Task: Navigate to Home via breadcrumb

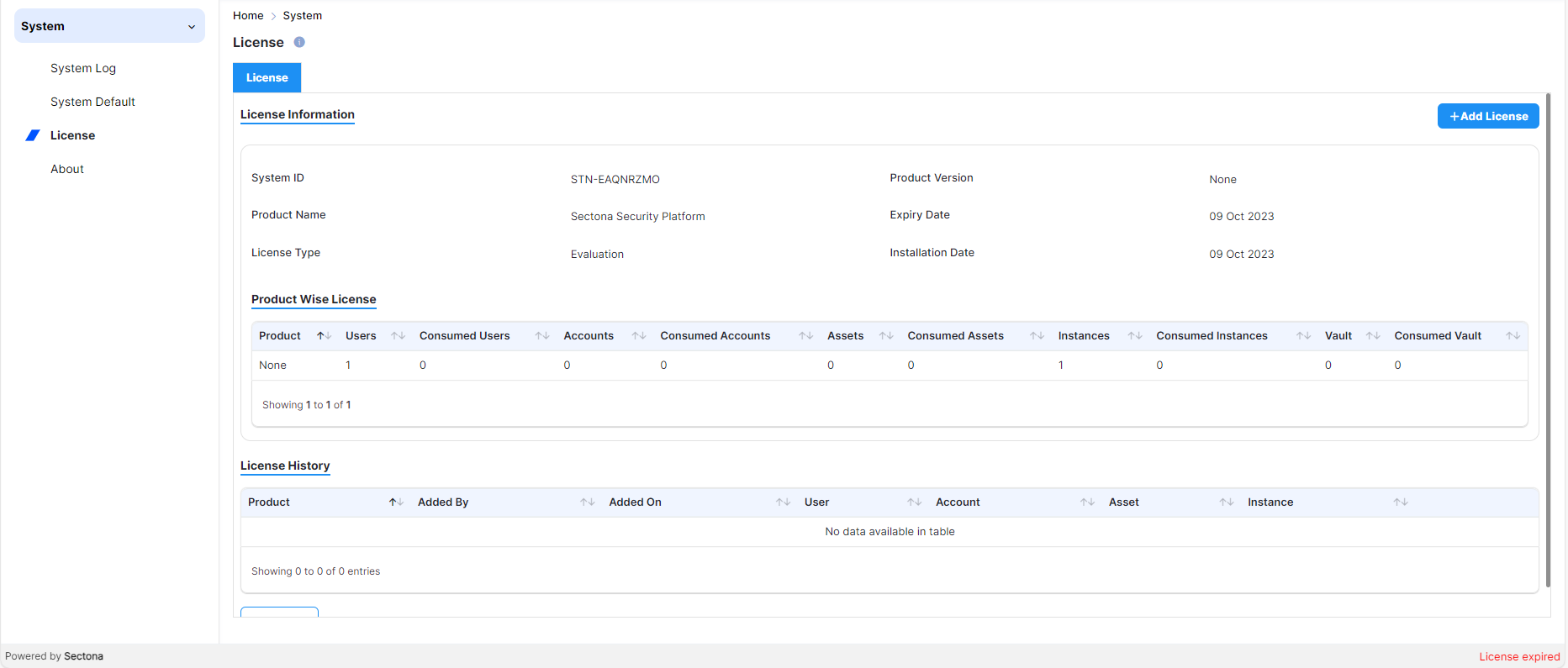Action: 248,16
